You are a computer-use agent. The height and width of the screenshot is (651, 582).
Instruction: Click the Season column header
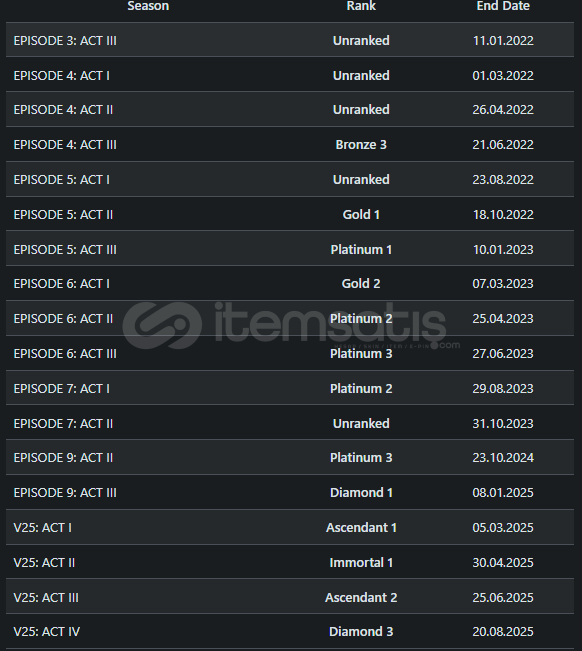pos(148,6)
